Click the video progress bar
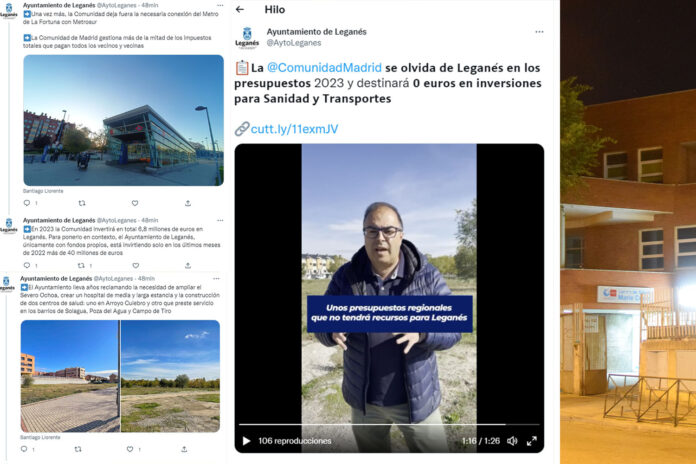Viewport: 696px width, 464px height. tap(389, 424)
